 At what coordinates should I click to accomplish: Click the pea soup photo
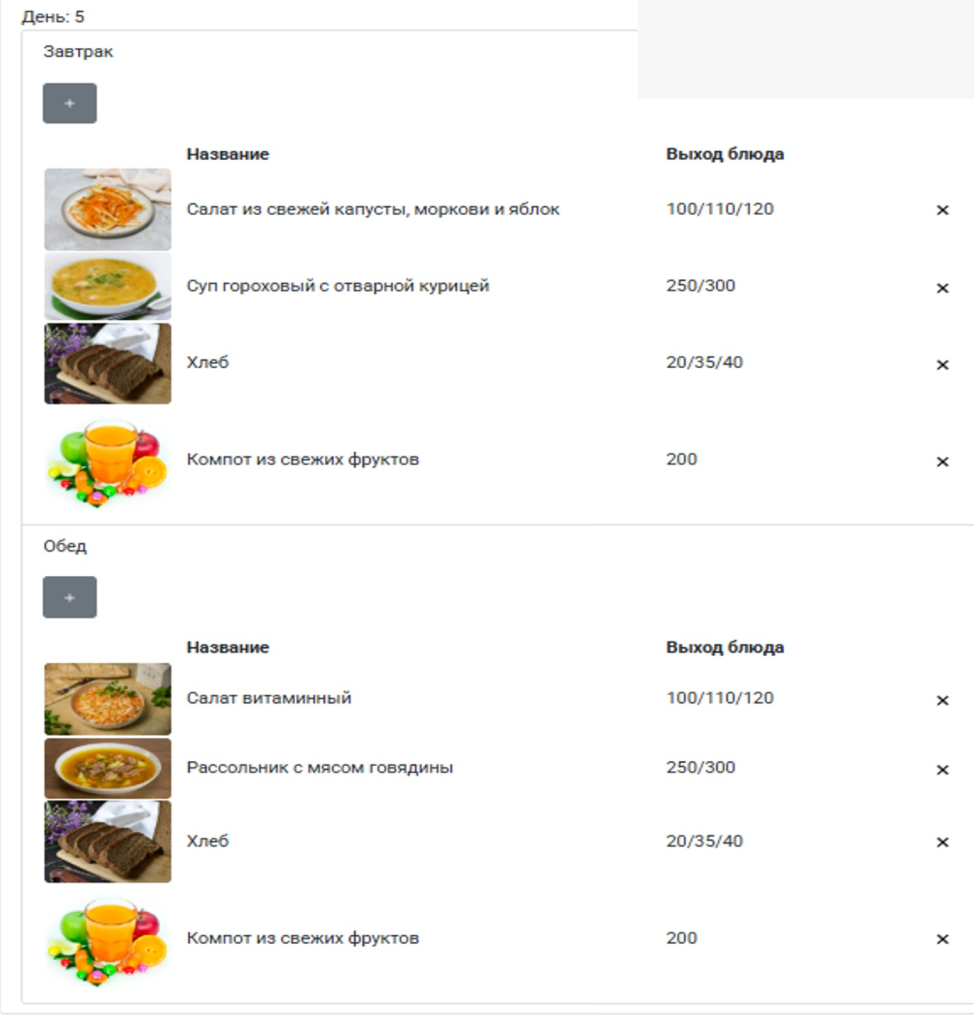point(107,286)
